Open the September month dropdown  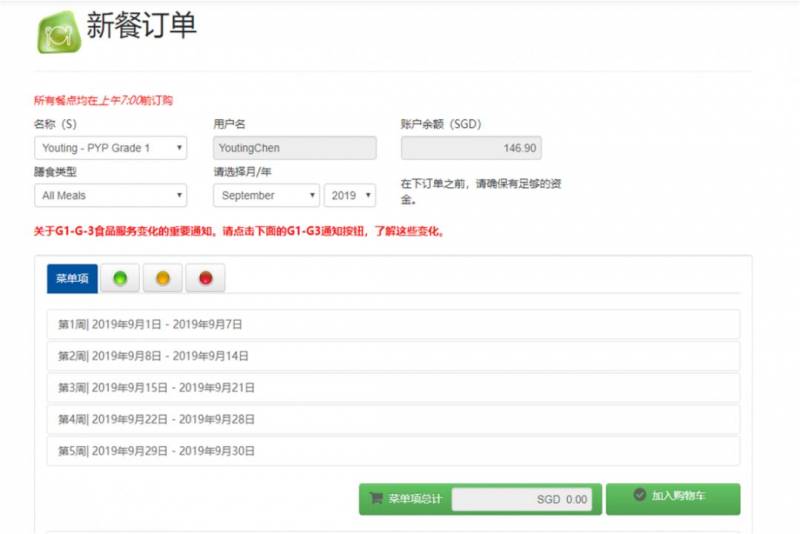pyautogui.click(x=266, y=196)
